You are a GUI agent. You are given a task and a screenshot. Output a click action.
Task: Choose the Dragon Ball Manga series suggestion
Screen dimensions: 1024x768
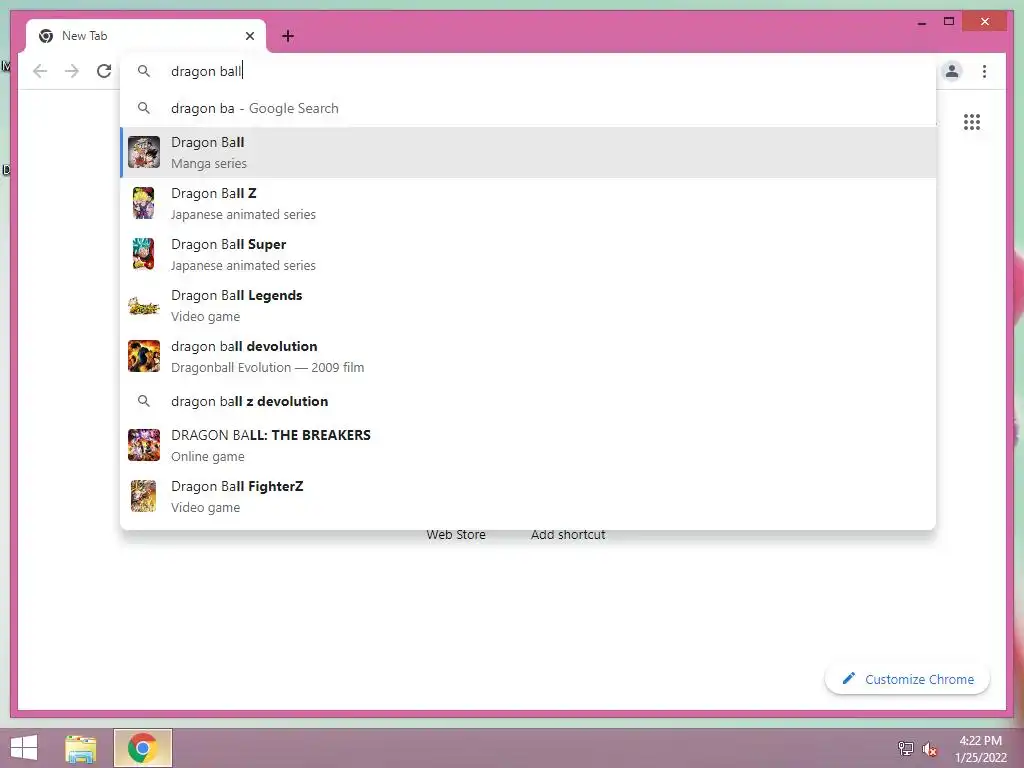[528, 152]
